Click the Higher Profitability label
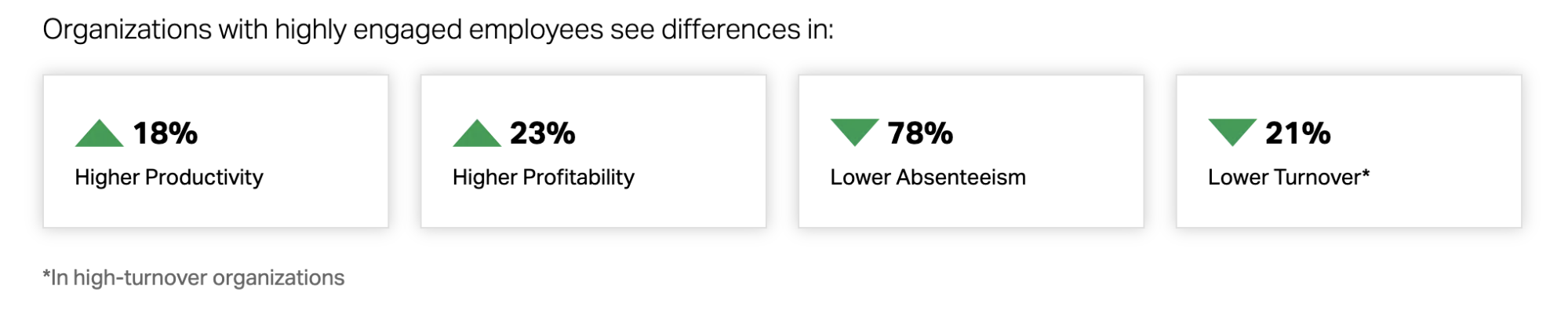1568x315 pixels. [544, 178]
